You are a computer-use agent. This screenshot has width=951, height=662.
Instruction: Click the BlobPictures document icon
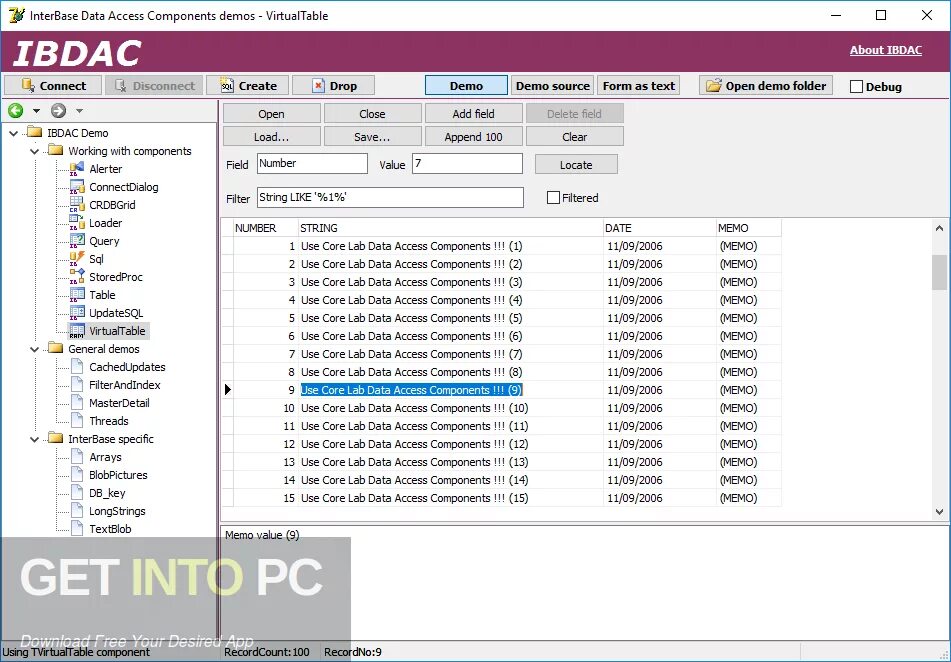77,475
